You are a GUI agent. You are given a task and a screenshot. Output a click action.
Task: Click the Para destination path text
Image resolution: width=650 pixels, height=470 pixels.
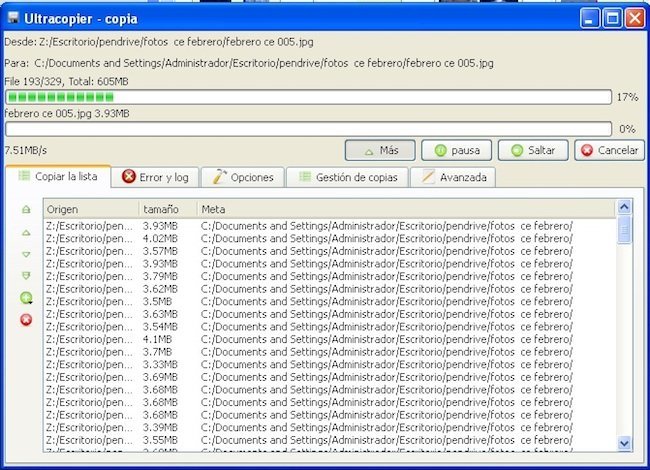coord(249,63)
